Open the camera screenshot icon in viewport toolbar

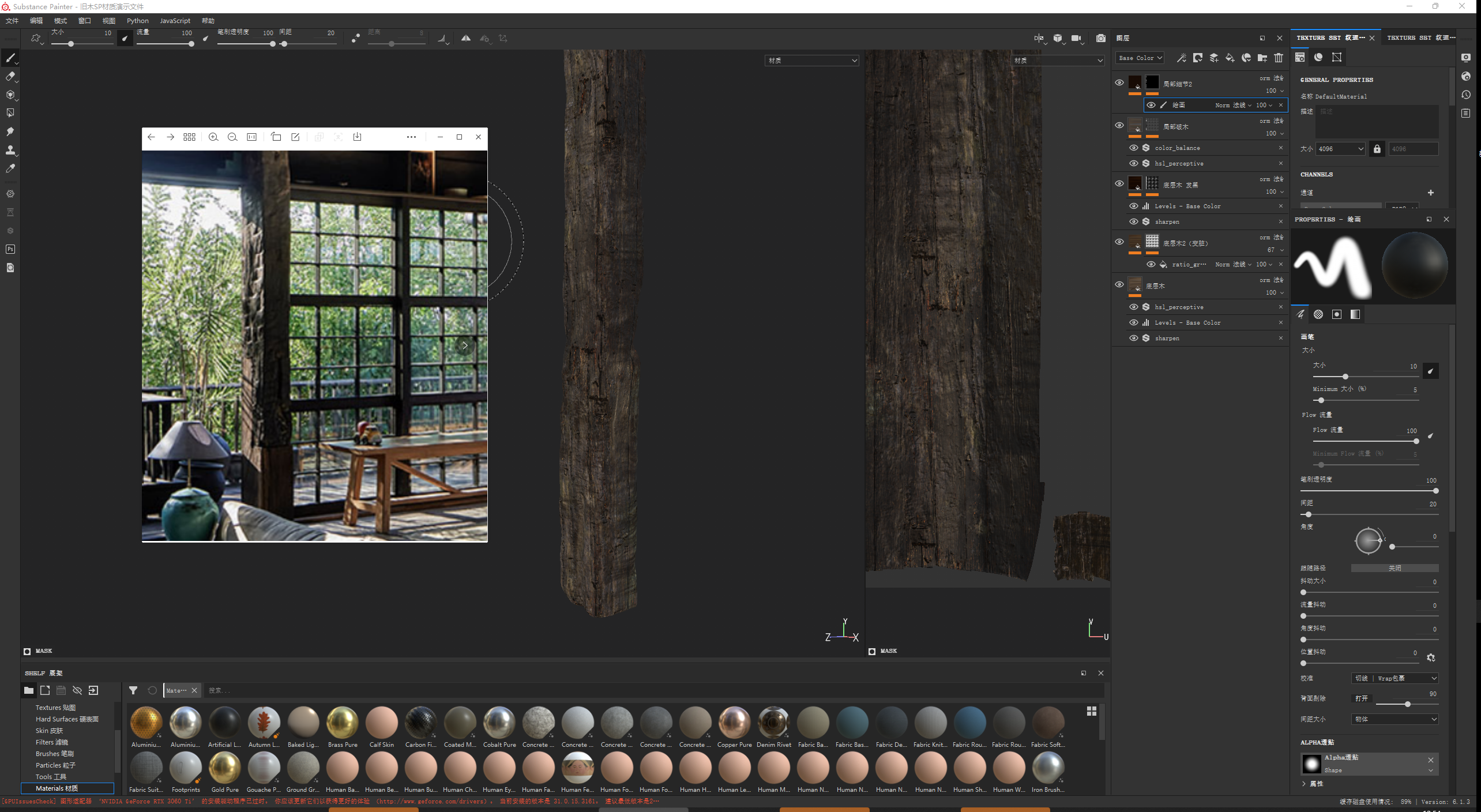(x=1101, y=38)
